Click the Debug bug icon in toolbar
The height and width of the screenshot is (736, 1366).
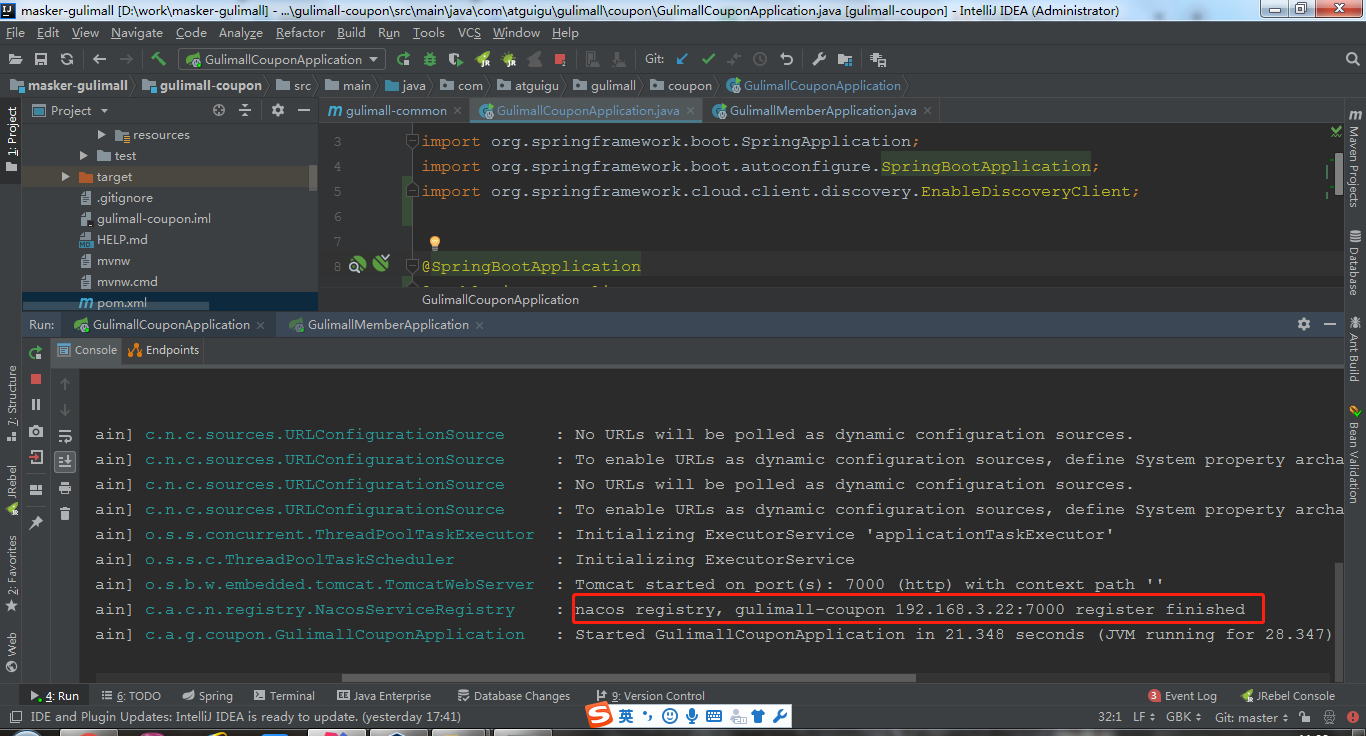(429, 59)
